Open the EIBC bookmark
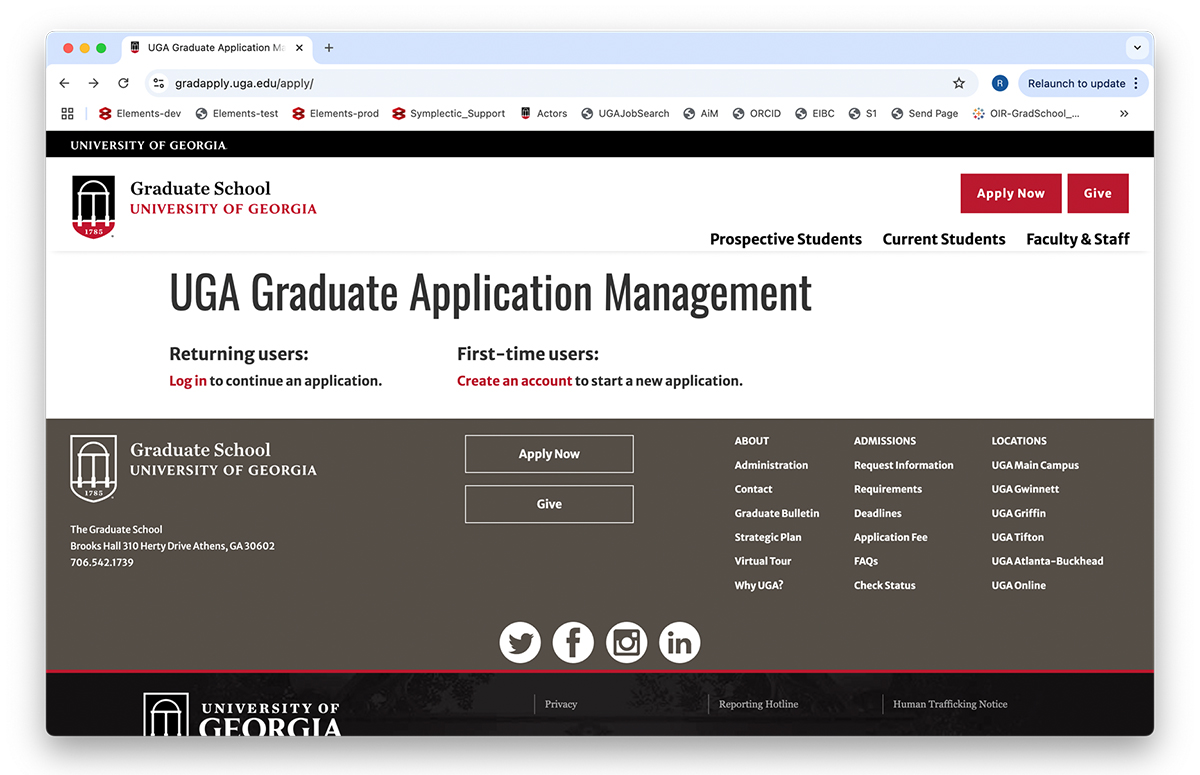 click(815, 113)
